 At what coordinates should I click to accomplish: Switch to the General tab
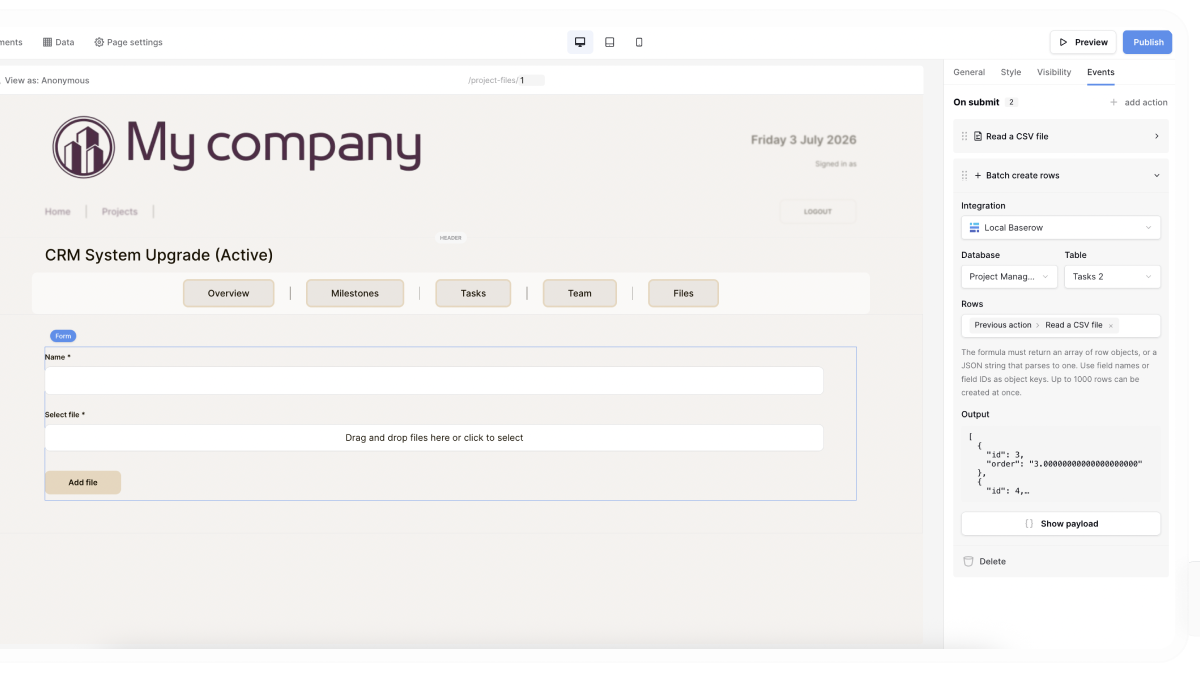pos(969,72)
